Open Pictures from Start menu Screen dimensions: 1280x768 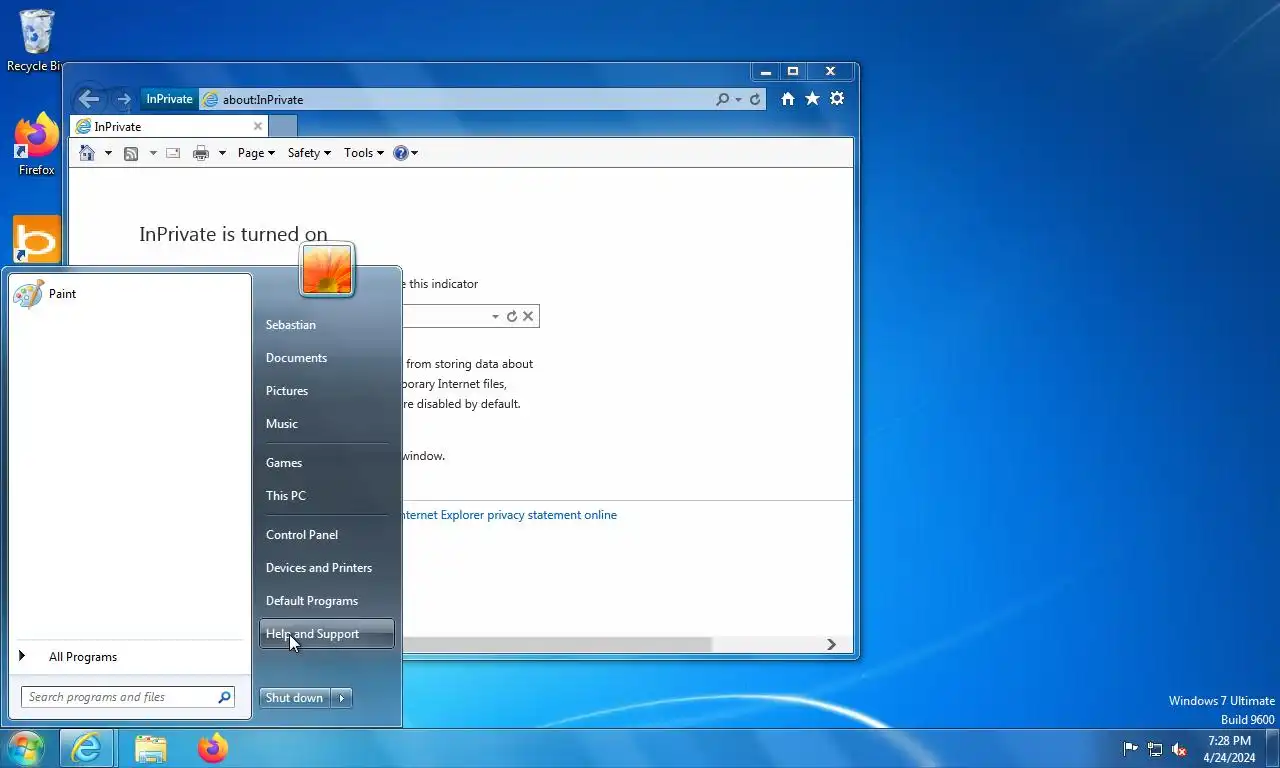326,391
